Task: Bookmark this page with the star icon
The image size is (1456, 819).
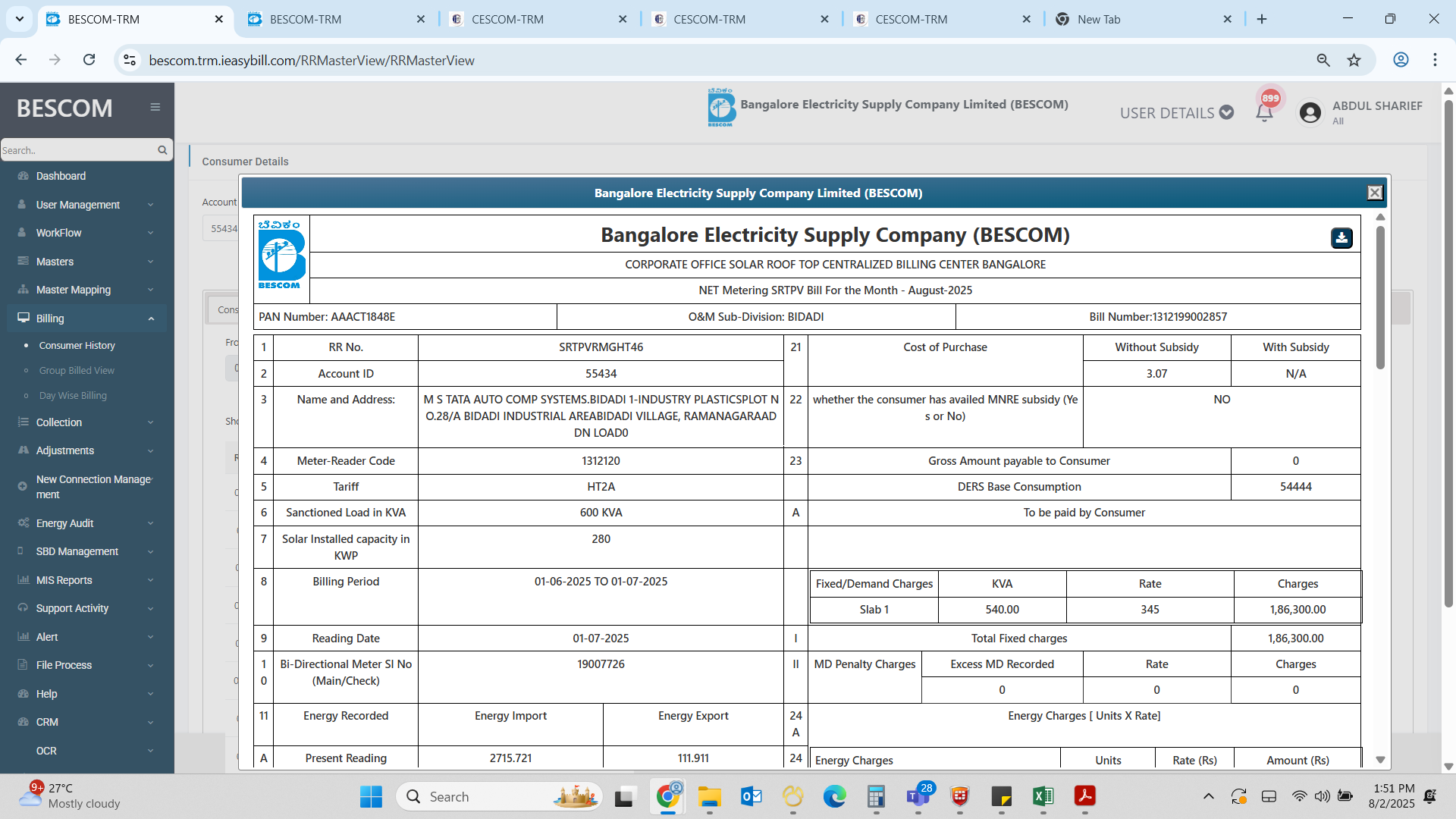Action: (x=1354, y=60)
